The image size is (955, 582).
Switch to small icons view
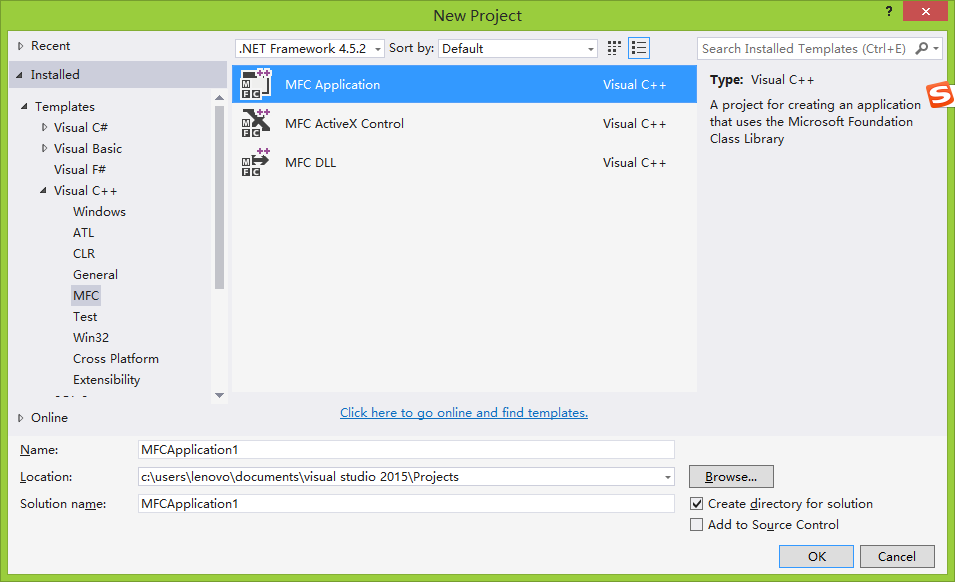click(614, 48)
